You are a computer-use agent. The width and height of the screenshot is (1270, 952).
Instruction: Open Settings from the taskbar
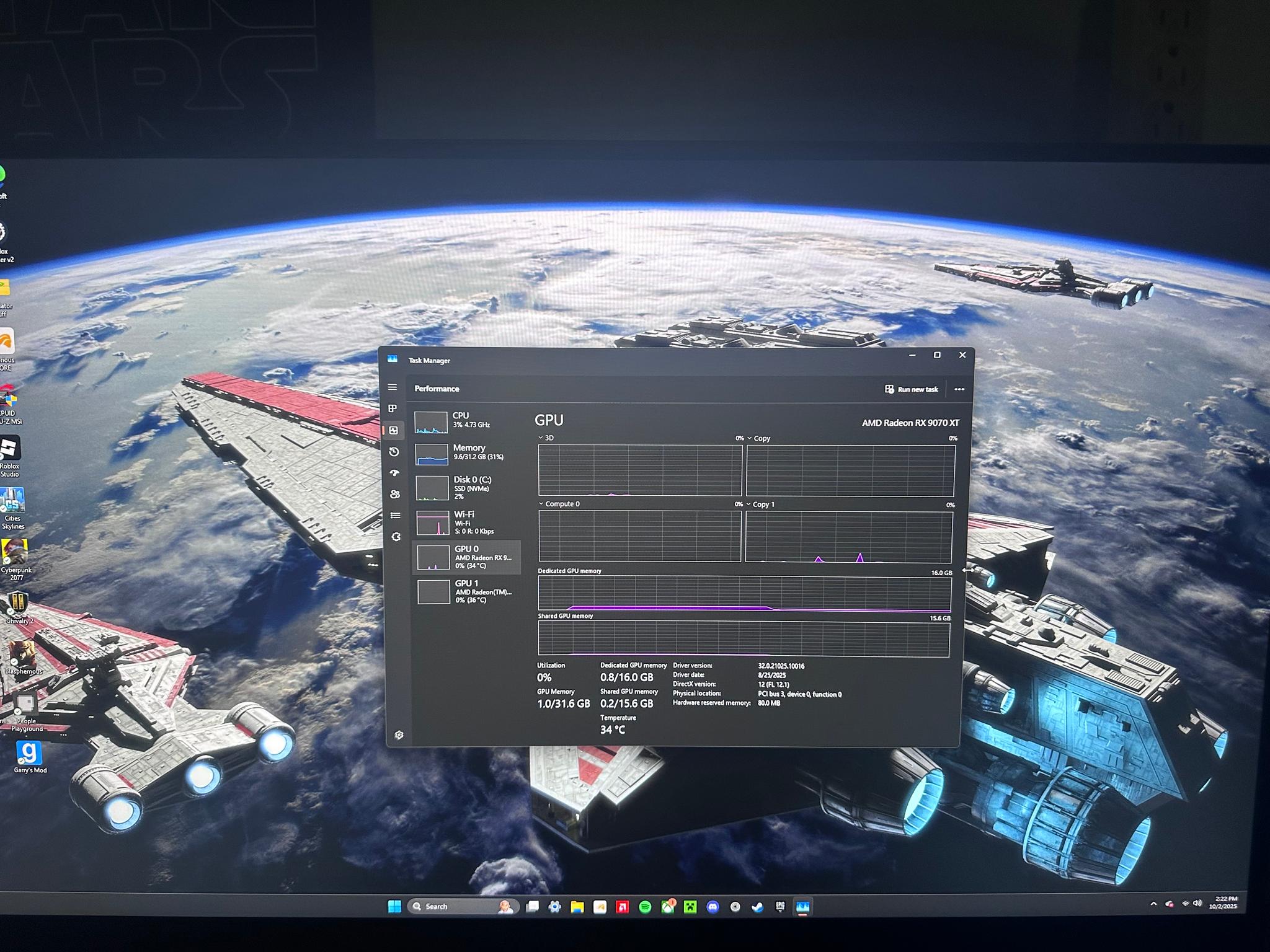pyautogui.click(x=554, y=907)
